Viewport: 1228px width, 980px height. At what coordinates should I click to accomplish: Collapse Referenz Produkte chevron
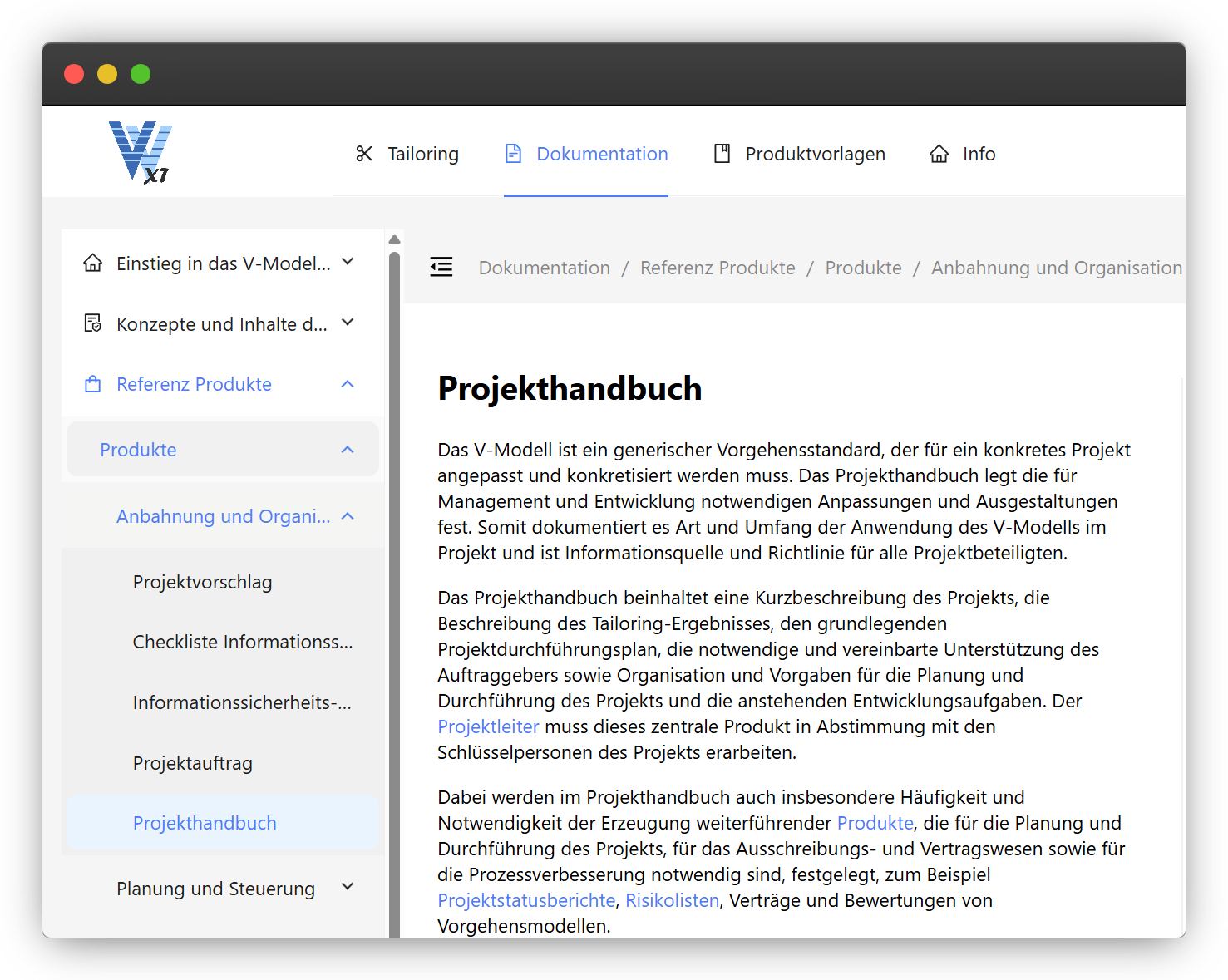[x=348, y=384]
